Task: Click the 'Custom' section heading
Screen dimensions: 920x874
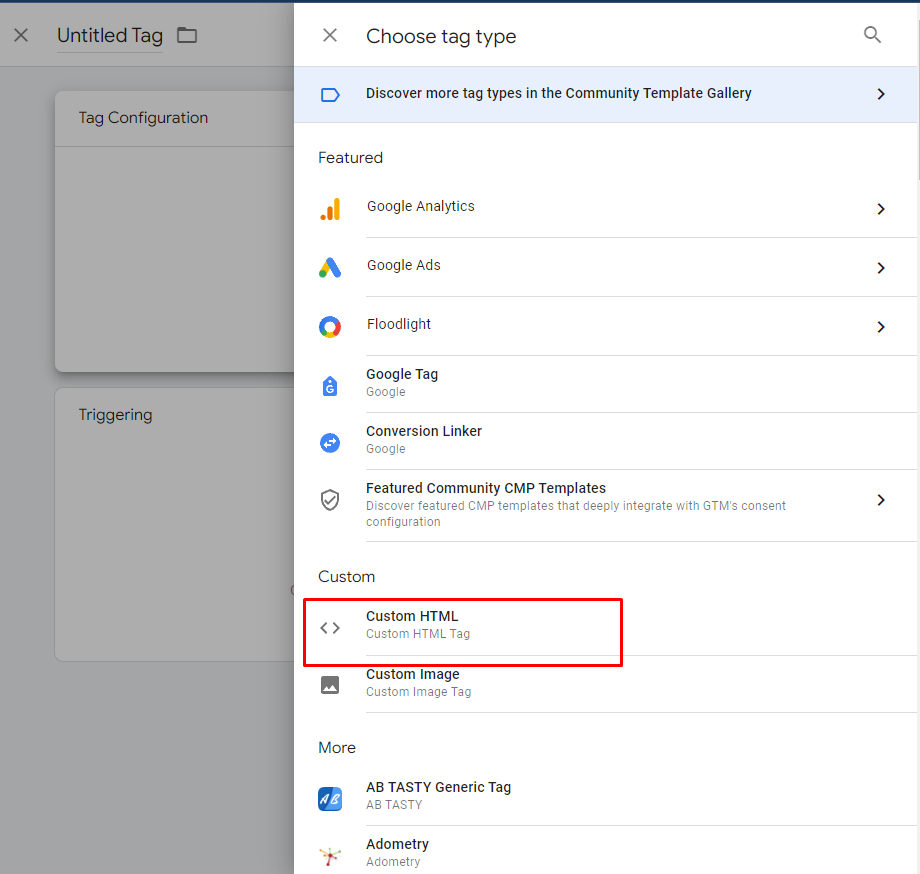Action: pos(346,577)
